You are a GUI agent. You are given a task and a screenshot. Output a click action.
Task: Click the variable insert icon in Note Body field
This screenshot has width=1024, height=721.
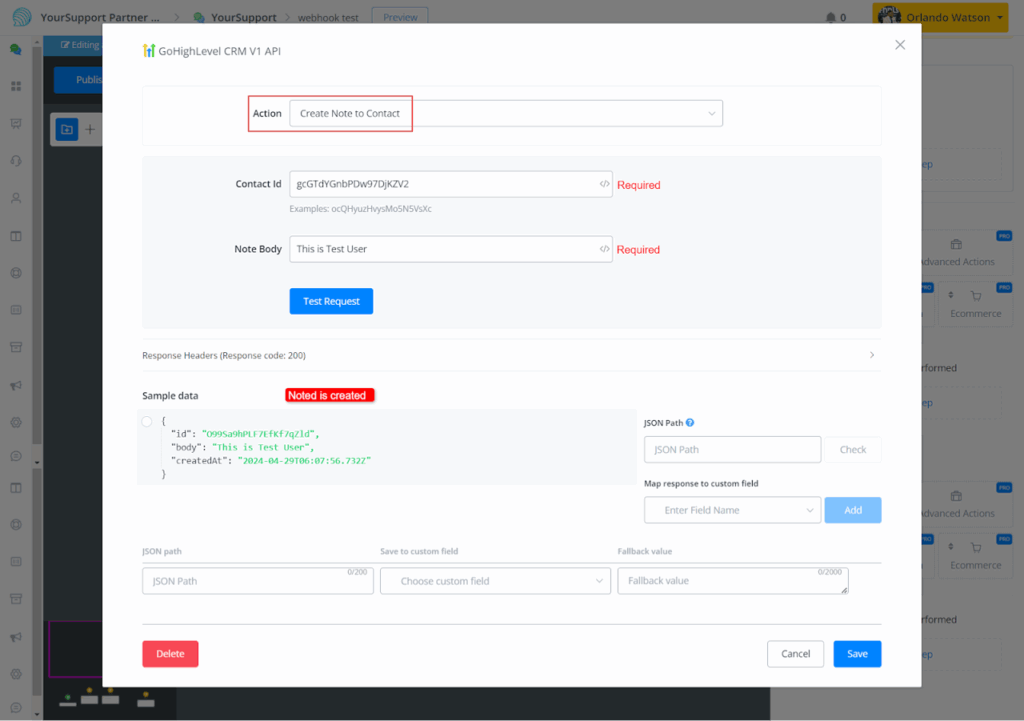[x=604, y=249]
